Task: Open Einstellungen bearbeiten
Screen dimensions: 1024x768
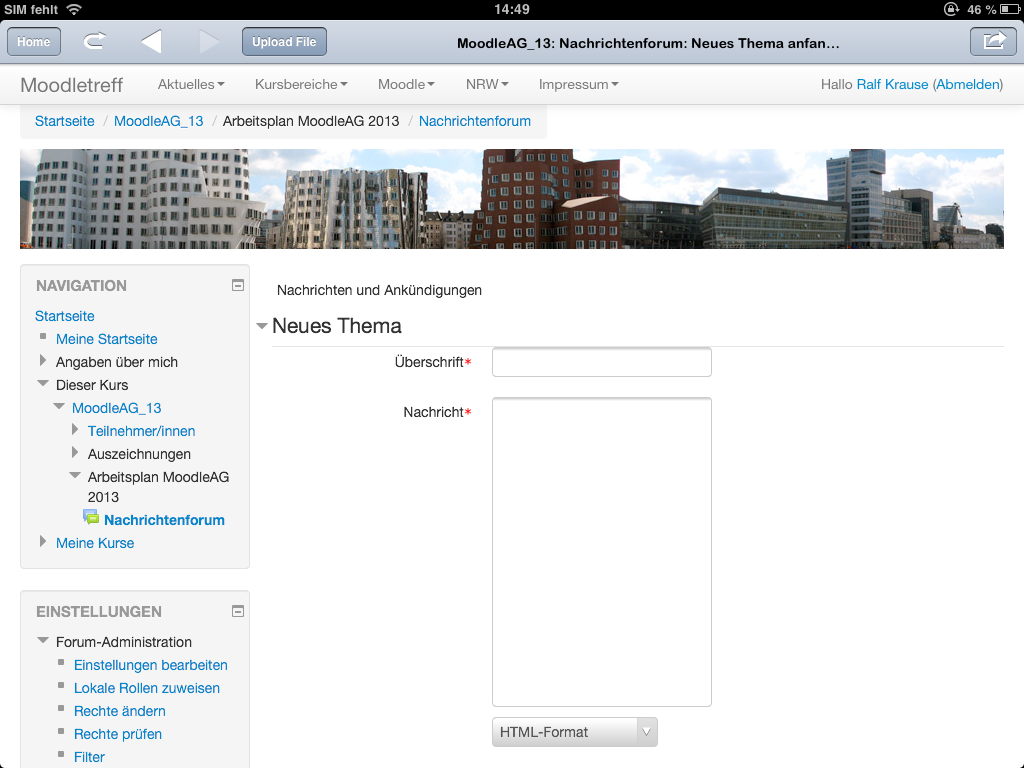Action: click(150, 665)
